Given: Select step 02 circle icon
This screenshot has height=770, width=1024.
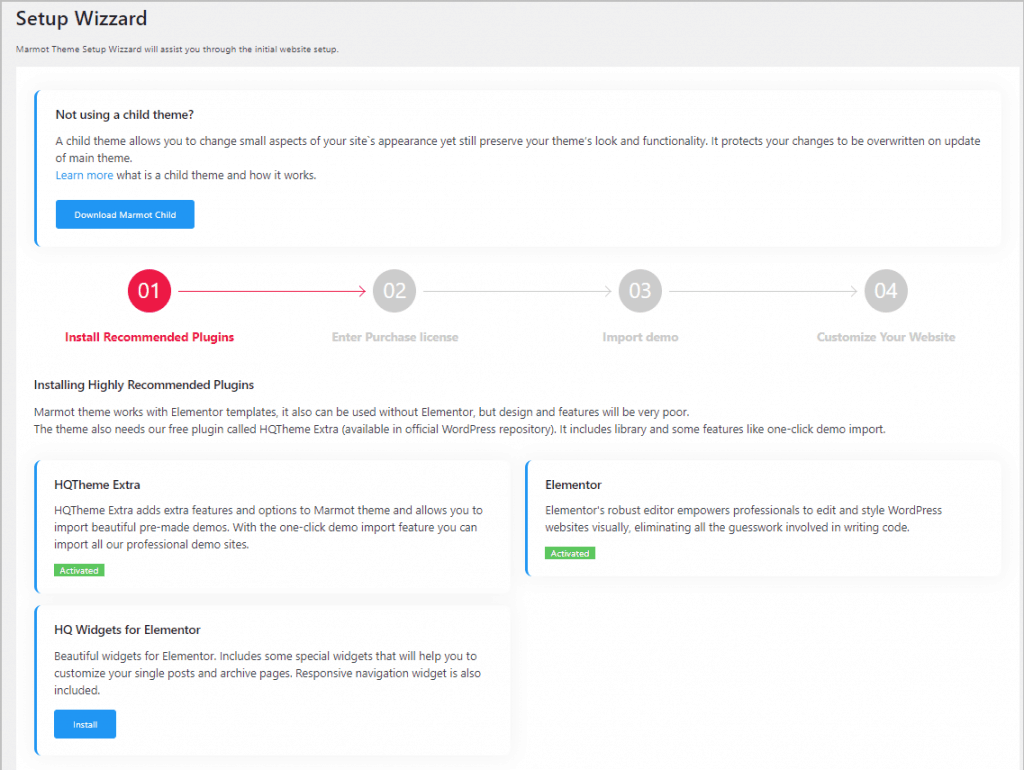Looking at the screenshot, I should point(395,291).
